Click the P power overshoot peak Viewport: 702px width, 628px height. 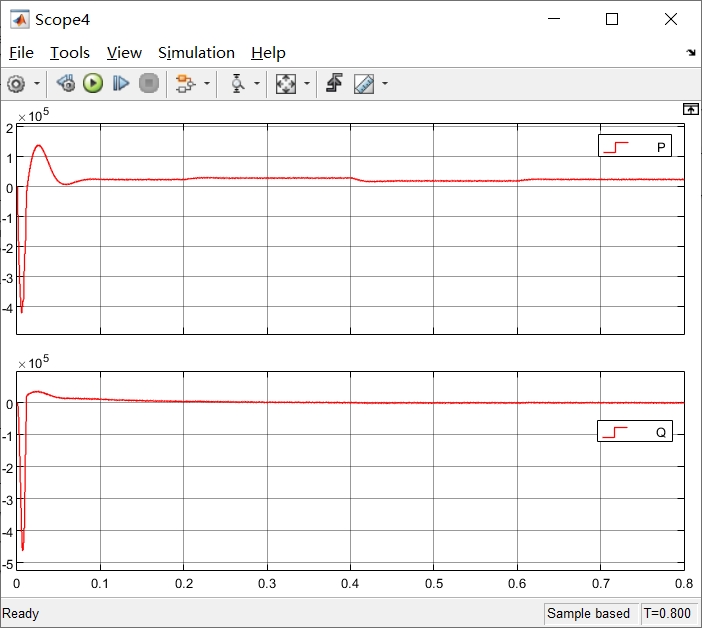click(39, 145)
